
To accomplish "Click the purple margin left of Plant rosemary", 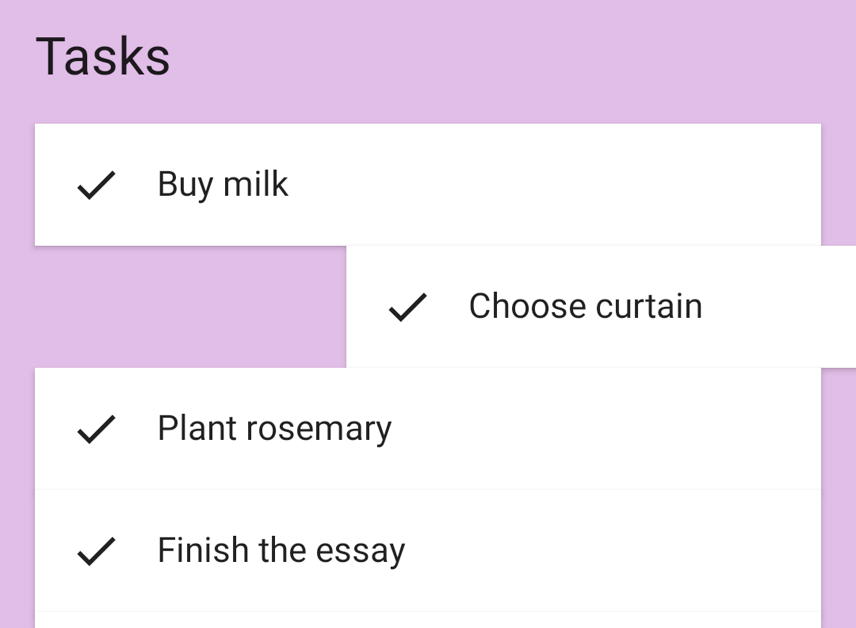I will click(x=17, y=429).
